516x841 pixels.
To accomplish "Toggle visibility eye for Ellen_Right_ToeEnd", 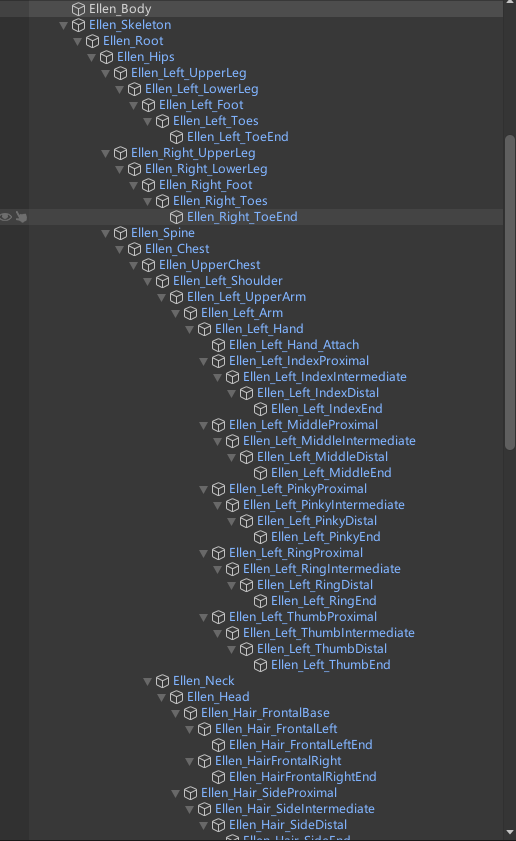I will click(x=6, y=217).
